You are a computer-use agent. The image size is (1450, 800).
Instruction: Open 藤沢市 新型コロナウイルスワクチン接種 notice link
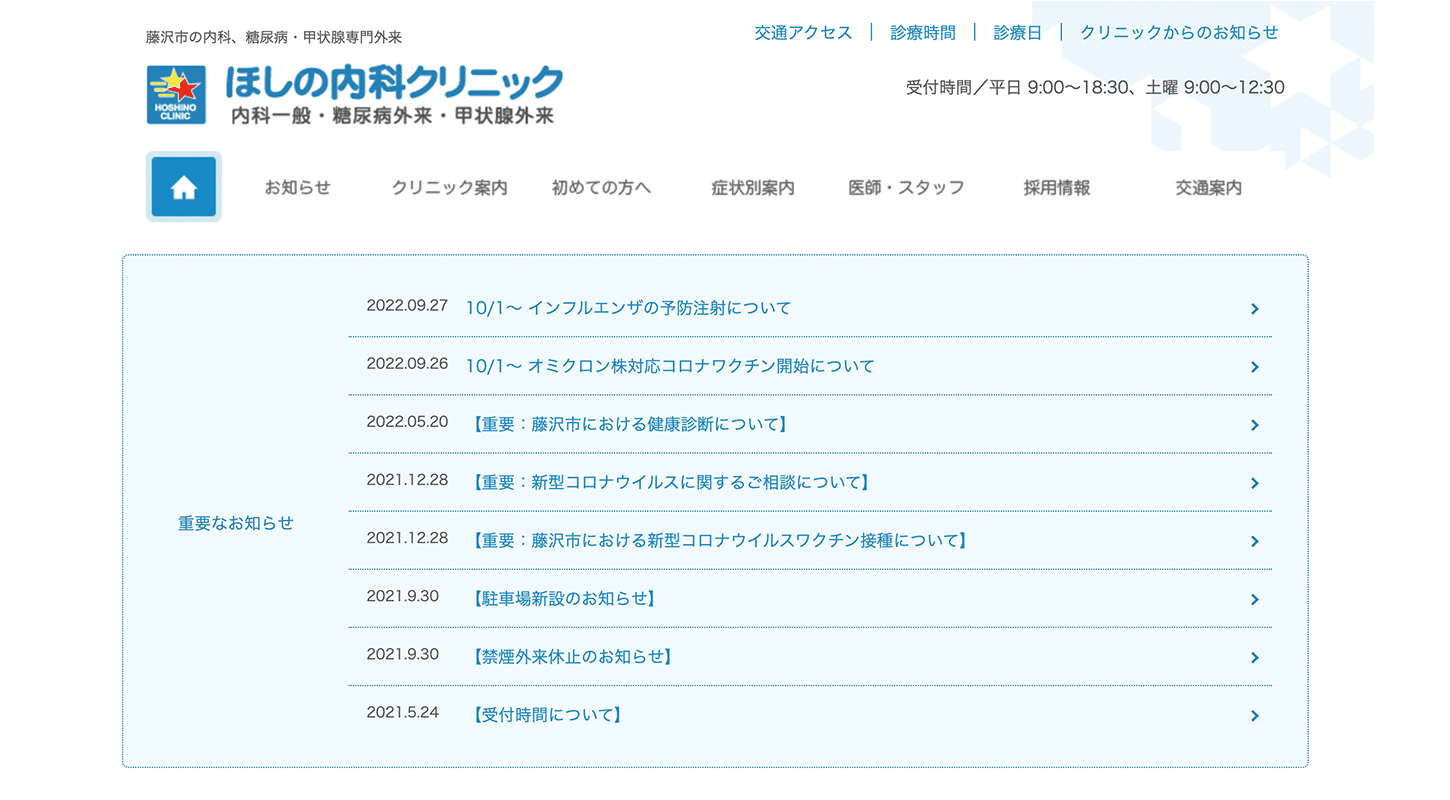(x=718, y=541)
